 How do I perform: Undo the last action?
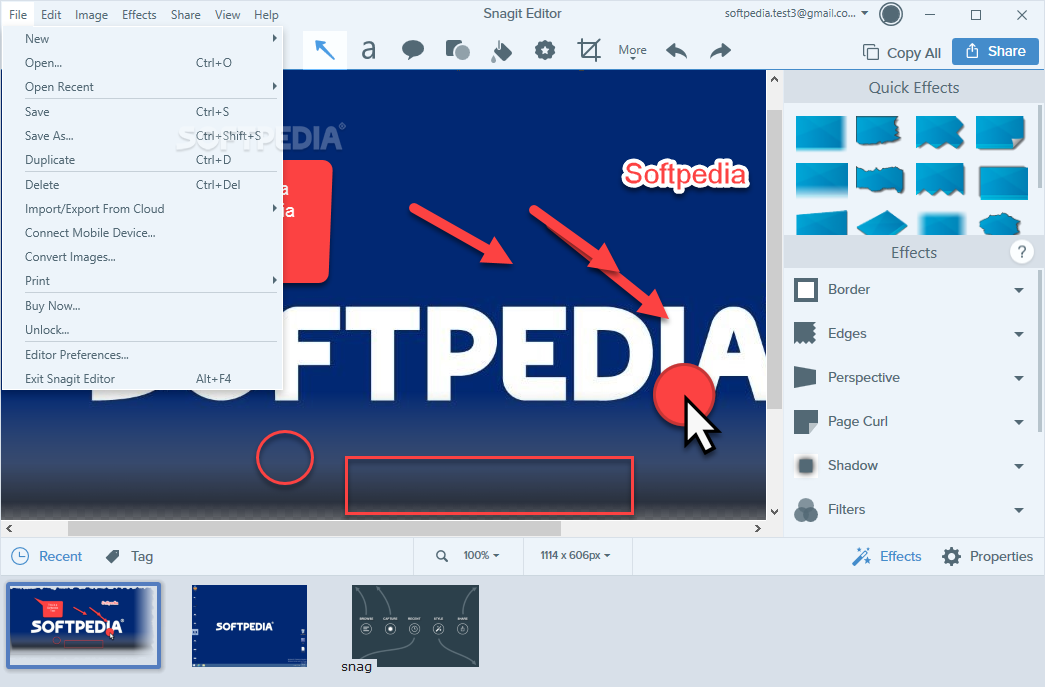click(x=676, y=51)
